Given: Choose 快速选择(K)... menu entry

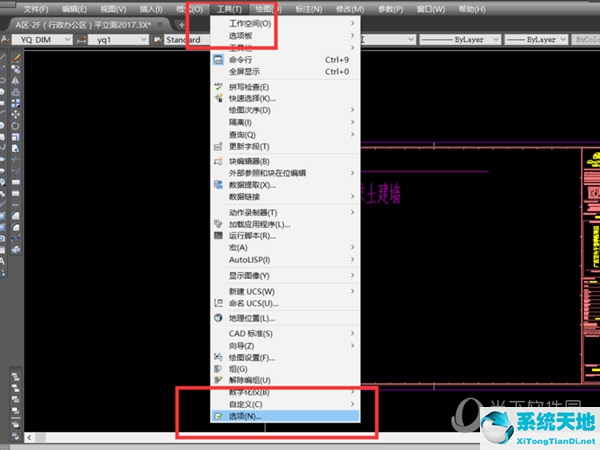Looking at the screenshot, I should 285,98.
